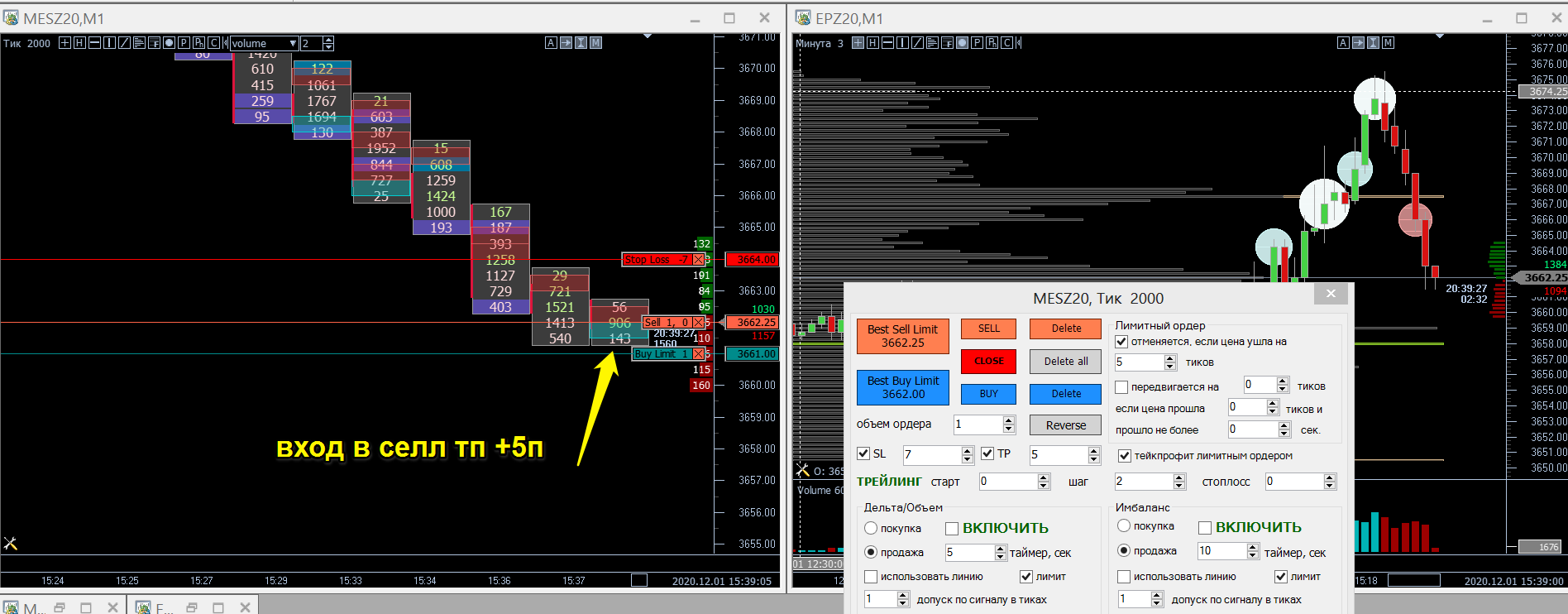1568x614 pixels.
Task: Click Best Sell Limit 3662.25 button
Action: click(903, 336)
